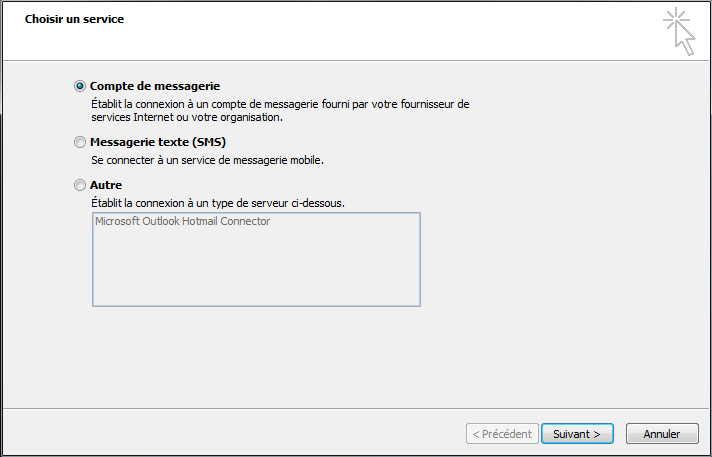Select the Compte de messagerie radio button

coord(80,86)
